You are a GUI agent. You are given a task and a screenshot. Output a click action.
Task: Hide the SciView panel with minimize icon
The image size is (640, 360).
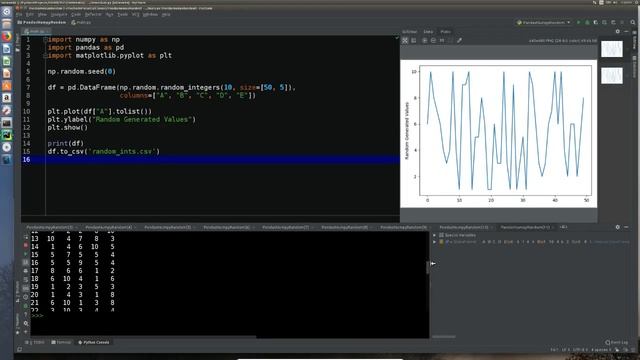pos(627,31)
